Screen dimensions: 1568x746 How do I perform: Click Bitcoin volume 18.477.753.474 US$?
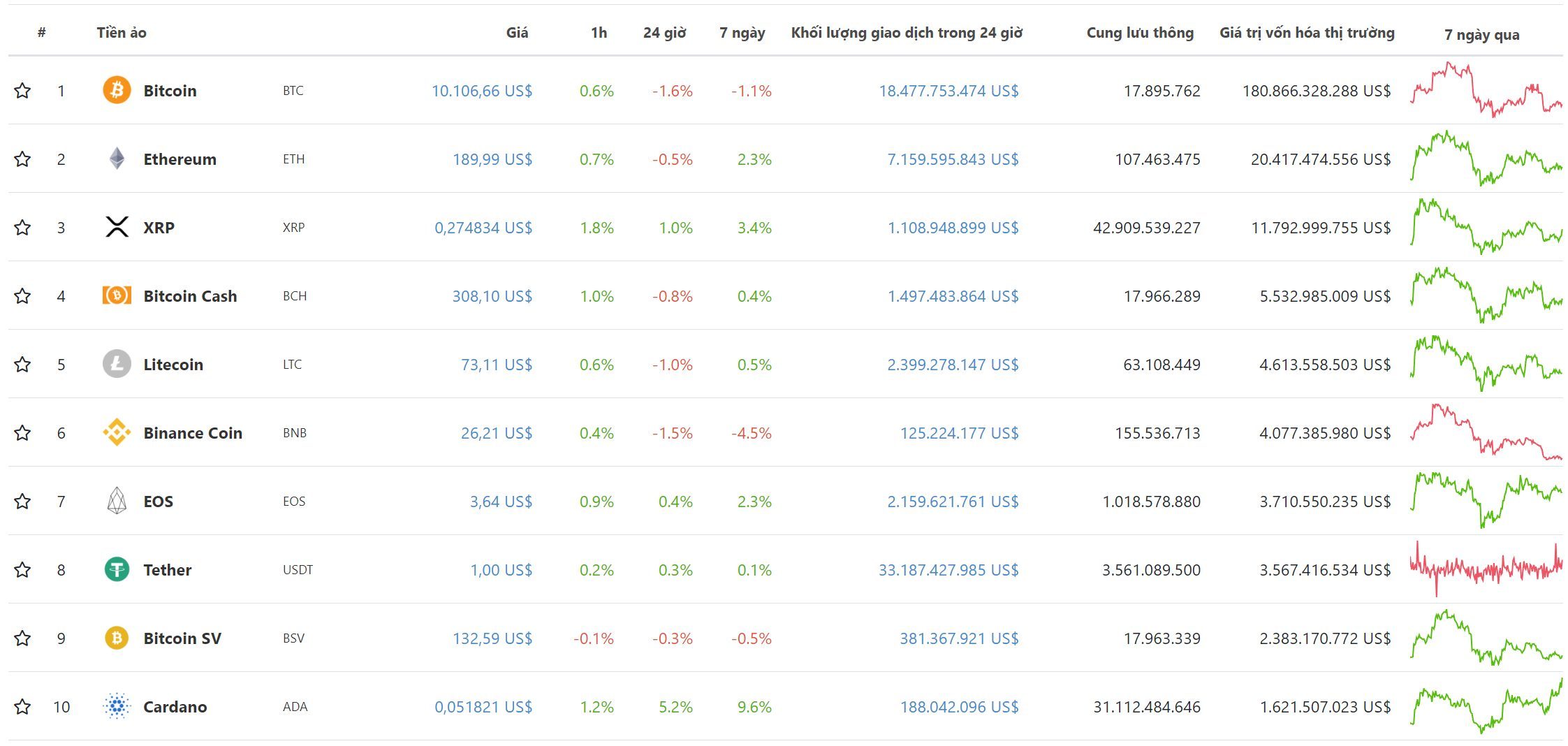[948, 90]
